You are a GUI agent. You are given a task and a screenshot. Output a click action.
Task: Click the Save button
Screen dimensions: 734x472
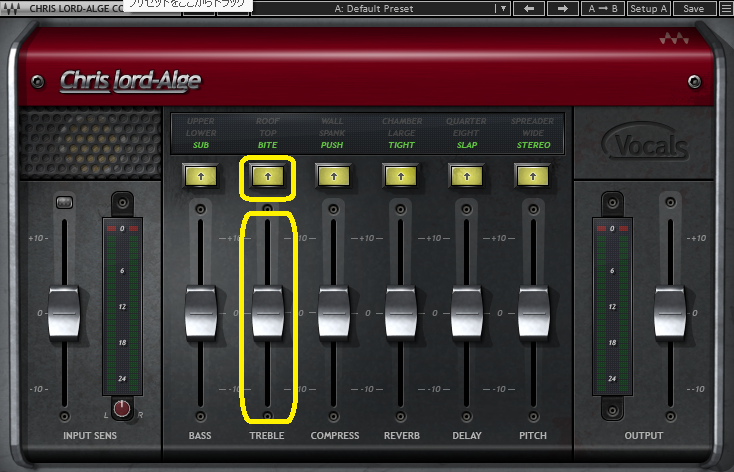point(692,8)
